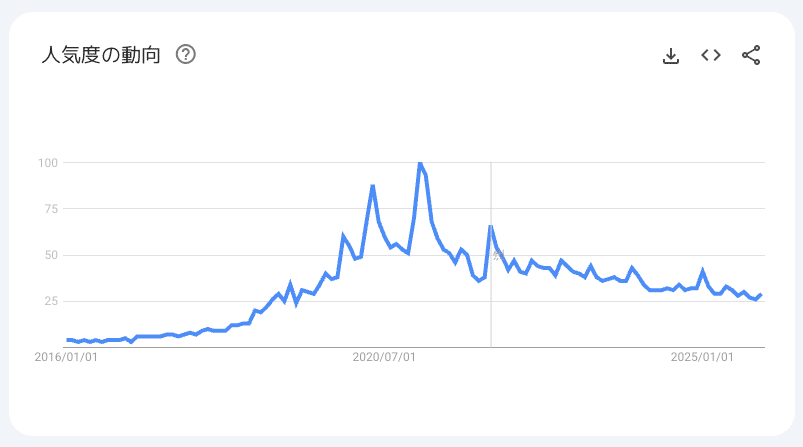The image size is (803, 447).
Task: Click the highest peak at 100 on the chart
Action: (420, 162)
